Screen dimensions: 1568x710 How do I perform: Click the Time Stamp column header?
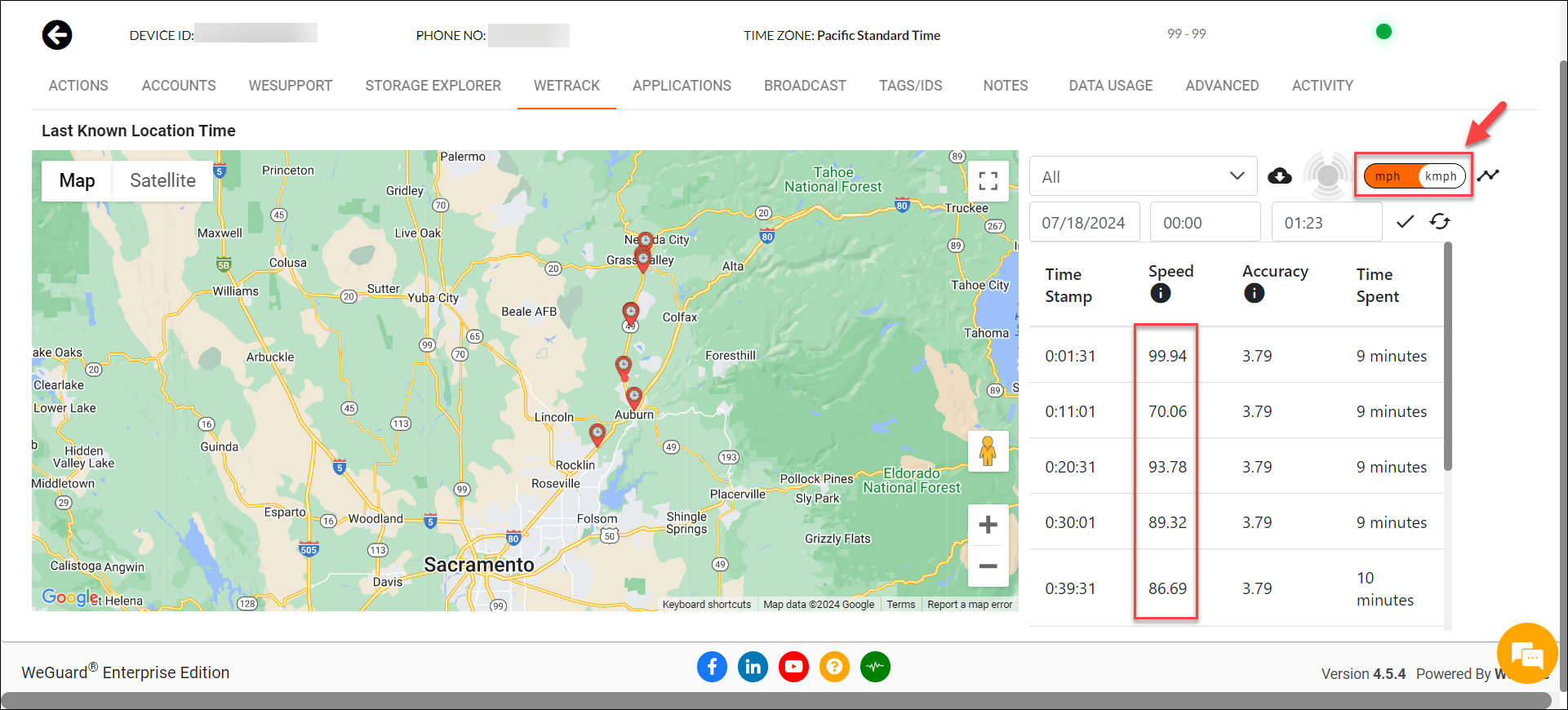point(1068,286)
